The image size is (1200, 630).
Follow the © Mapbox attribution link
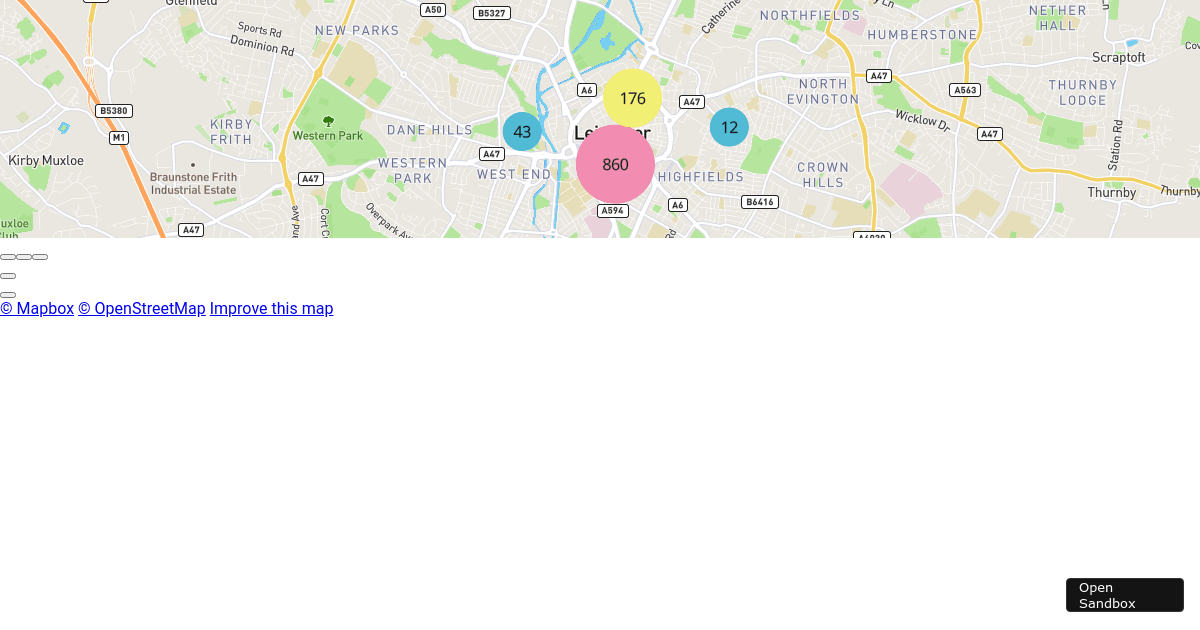pos(37,308)
